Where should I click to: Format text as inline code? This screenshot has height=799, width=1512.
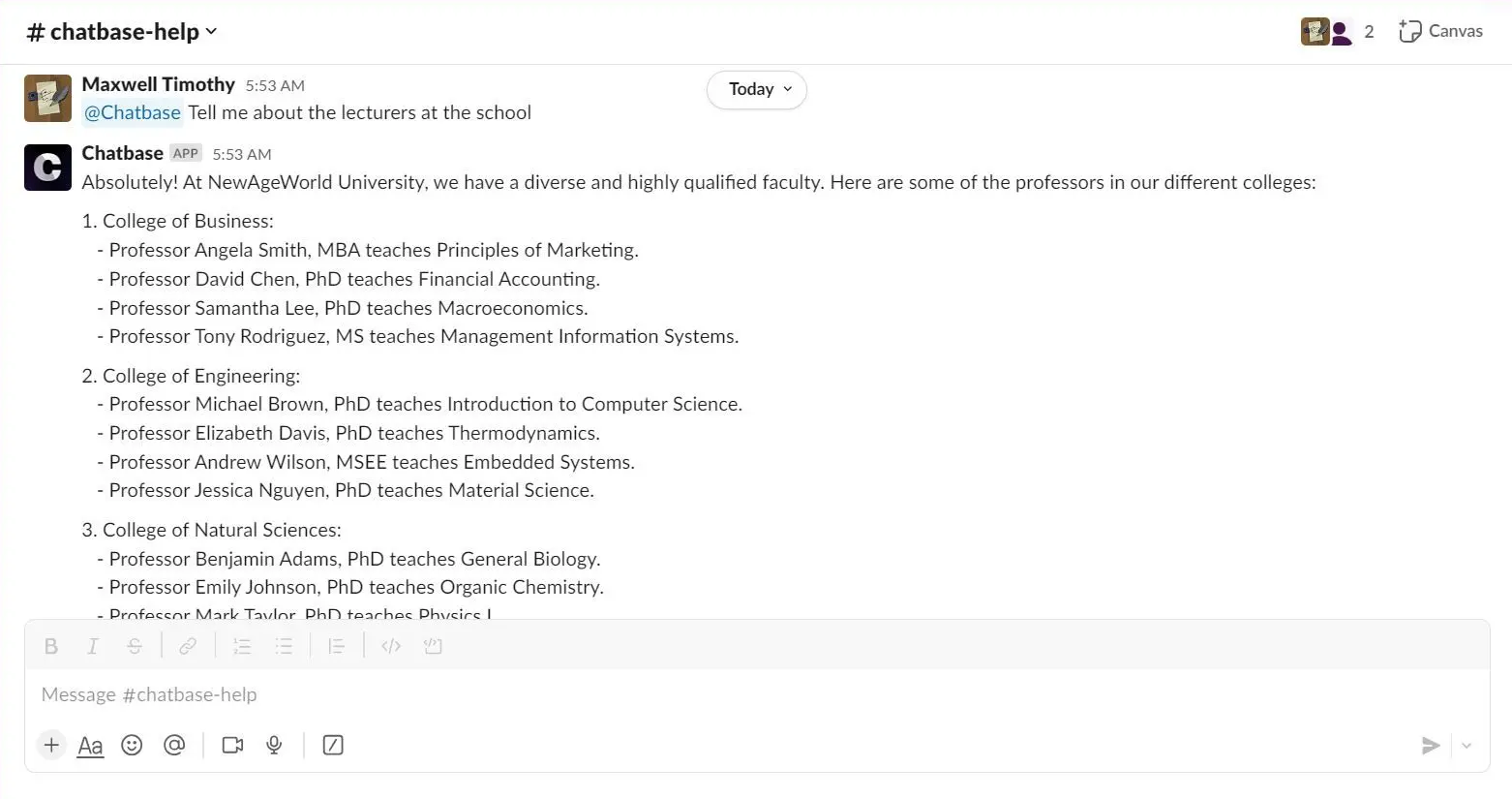click(x=391, y=646)
